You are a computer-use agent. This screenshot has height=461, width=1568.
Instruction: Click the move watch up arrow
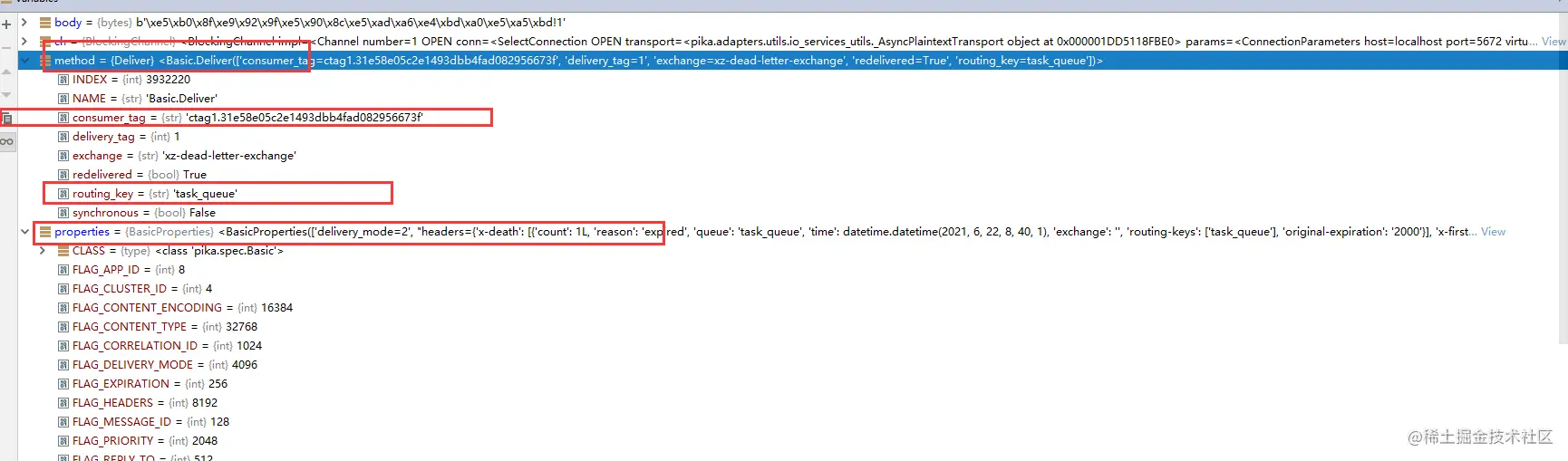click(x=6, y=72)
